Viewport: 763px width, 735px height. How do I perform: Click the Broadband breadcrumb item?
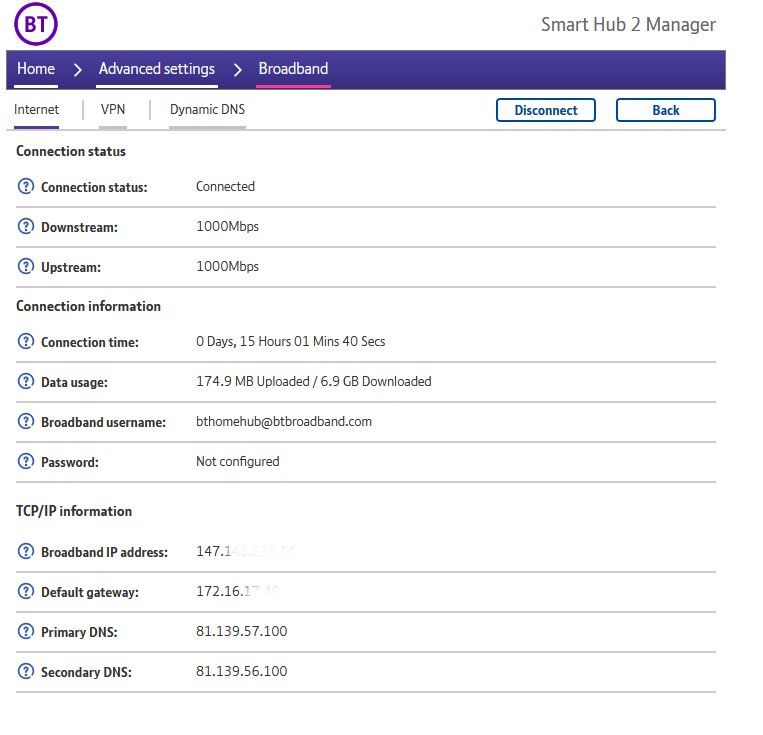[293, 69]
